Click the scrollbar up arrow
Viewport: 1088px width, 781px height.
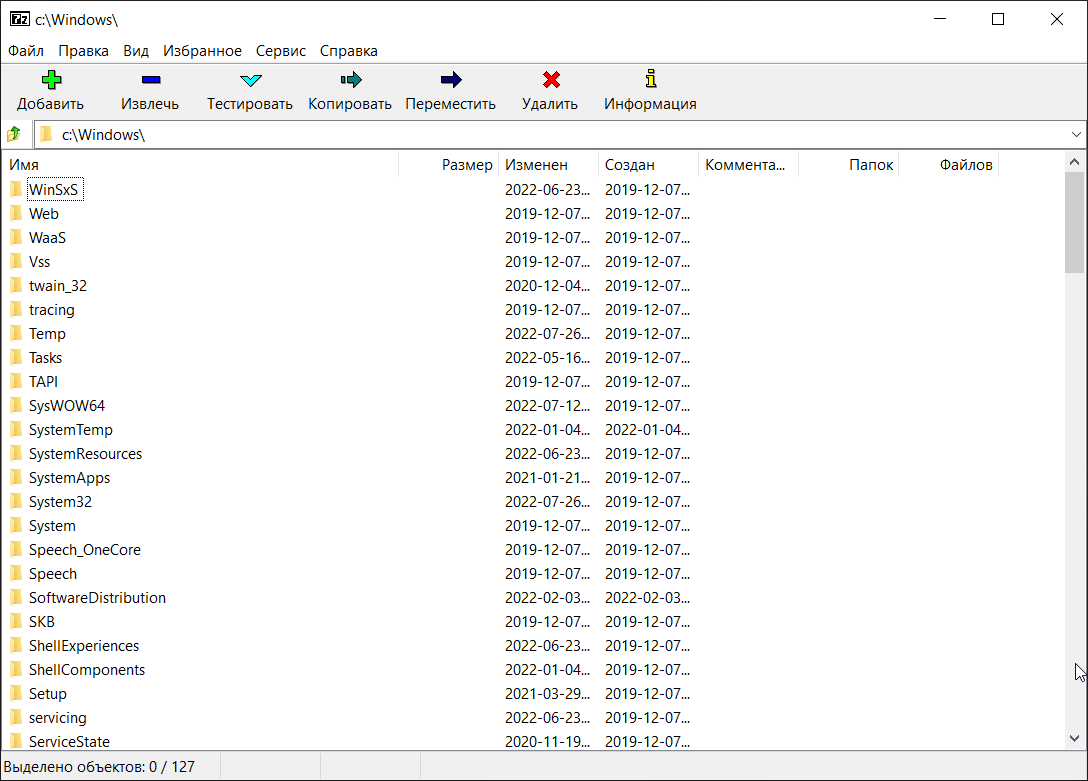pyautogui.click(x=1074, y=162)
